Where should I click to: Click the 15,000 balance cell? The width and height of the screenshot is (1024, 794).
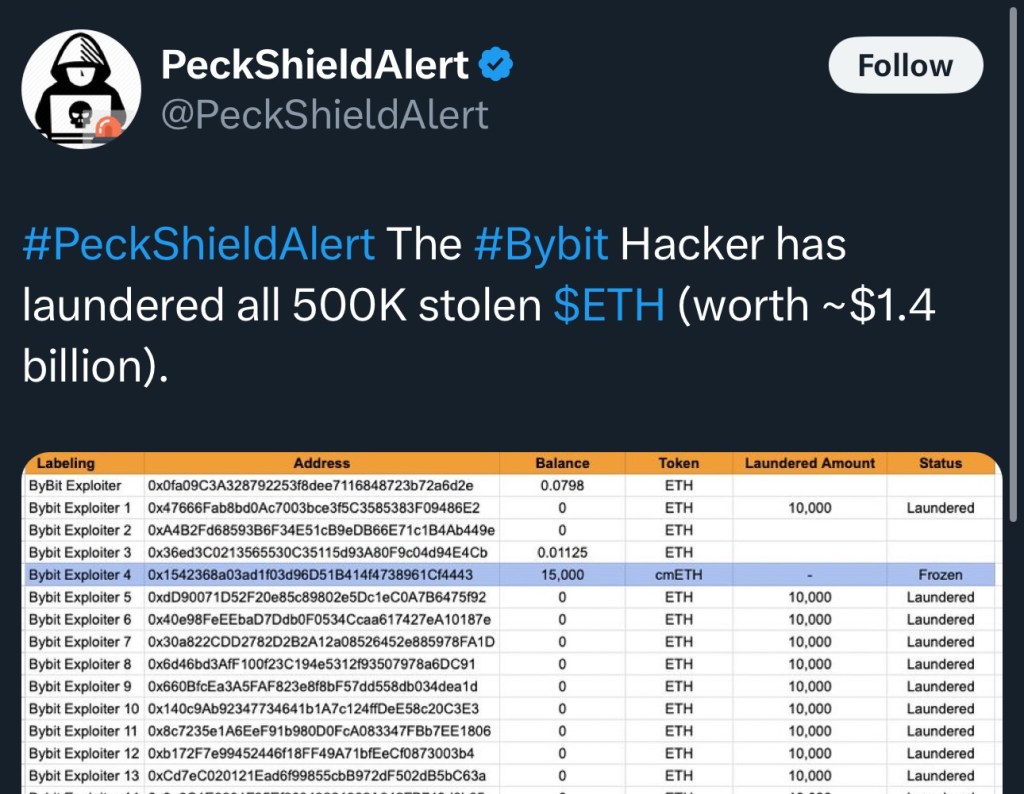(x=562, y=575)
